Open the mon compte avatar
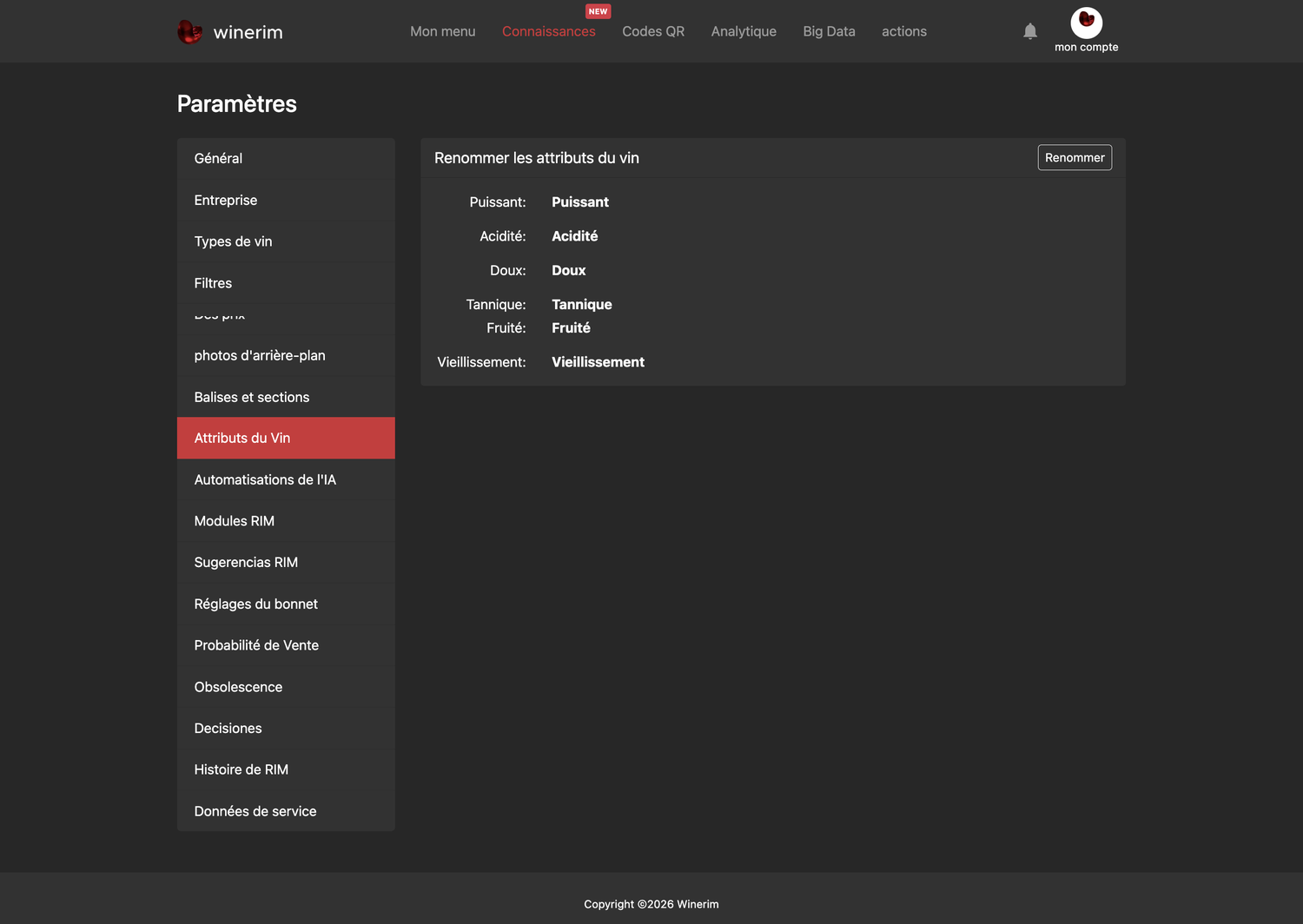 point(1086,22)
